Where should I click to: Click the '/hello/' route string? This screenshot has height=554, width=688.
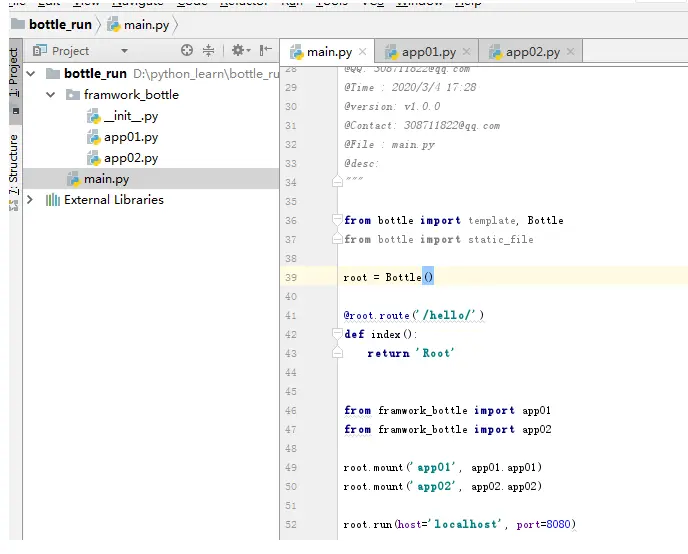[447, 315]
